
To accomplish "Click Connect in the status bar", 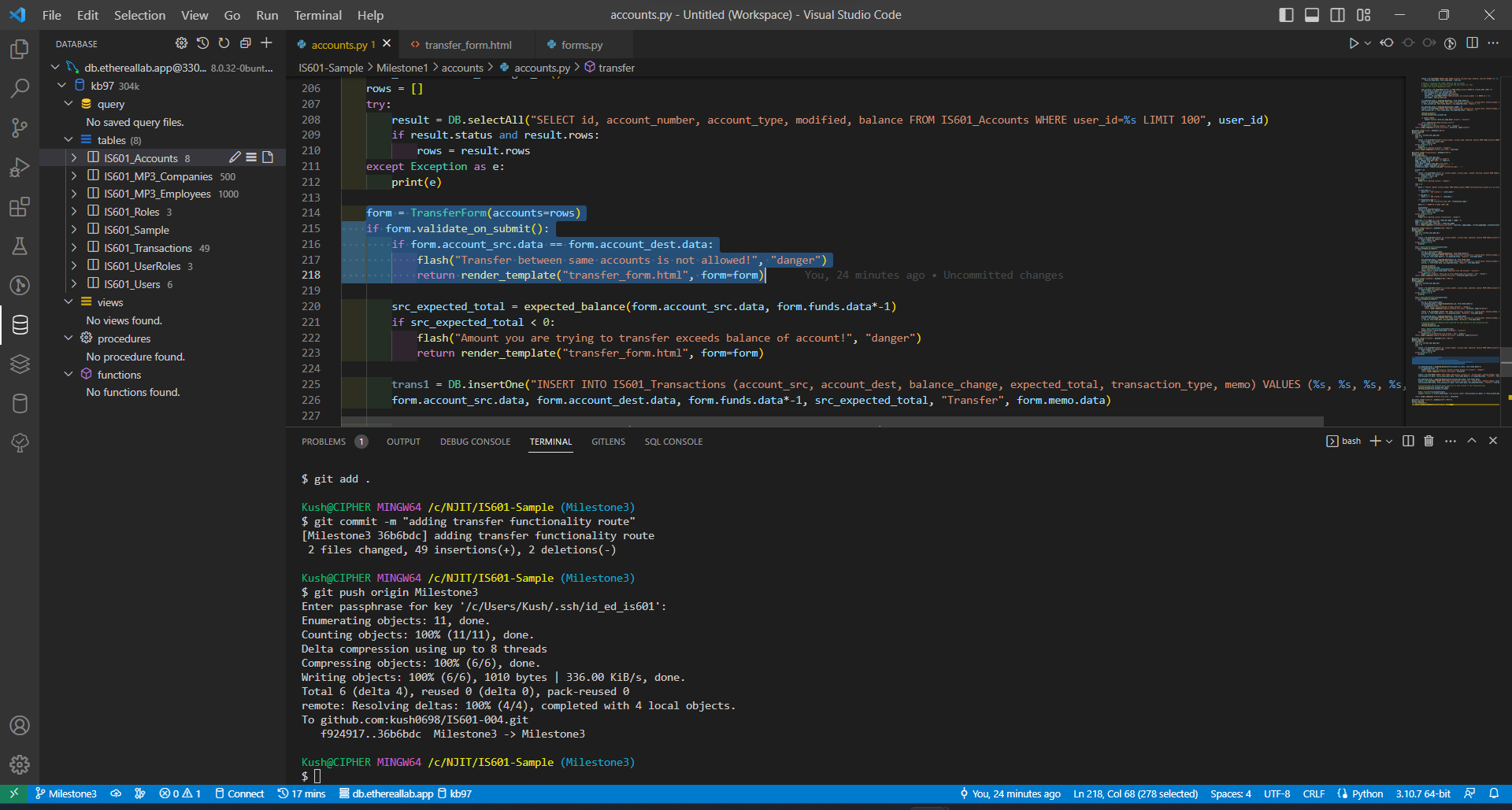I will pyautogui.click(x=239, y=793).
